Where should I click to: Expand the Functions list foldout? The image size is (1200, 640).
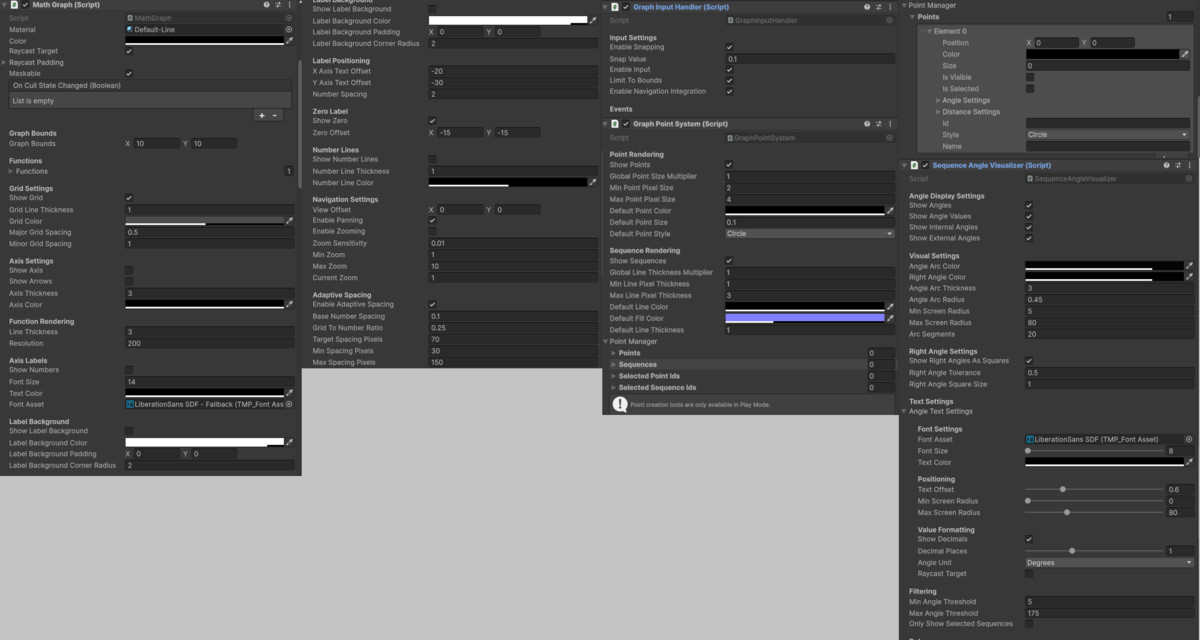click(11, 172)
